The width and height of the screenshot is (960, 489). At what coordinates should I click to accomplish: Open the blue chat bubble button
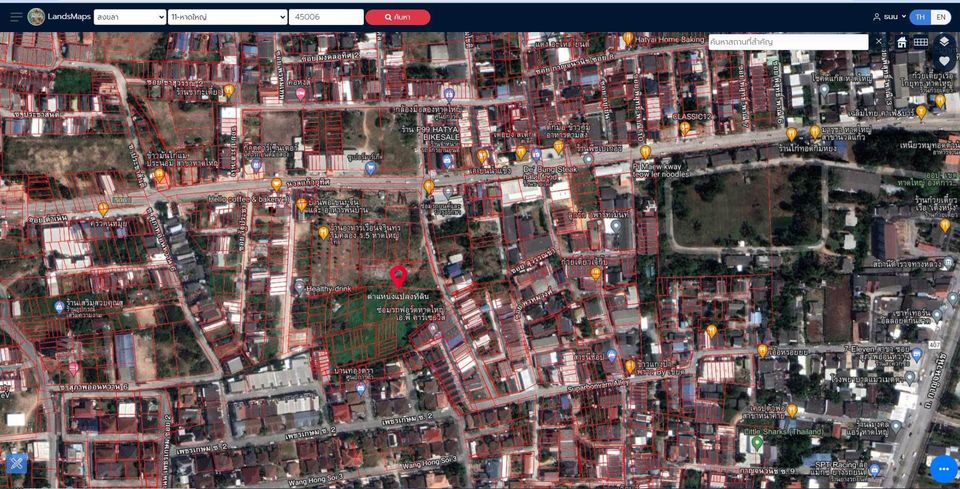coord(943,469)
